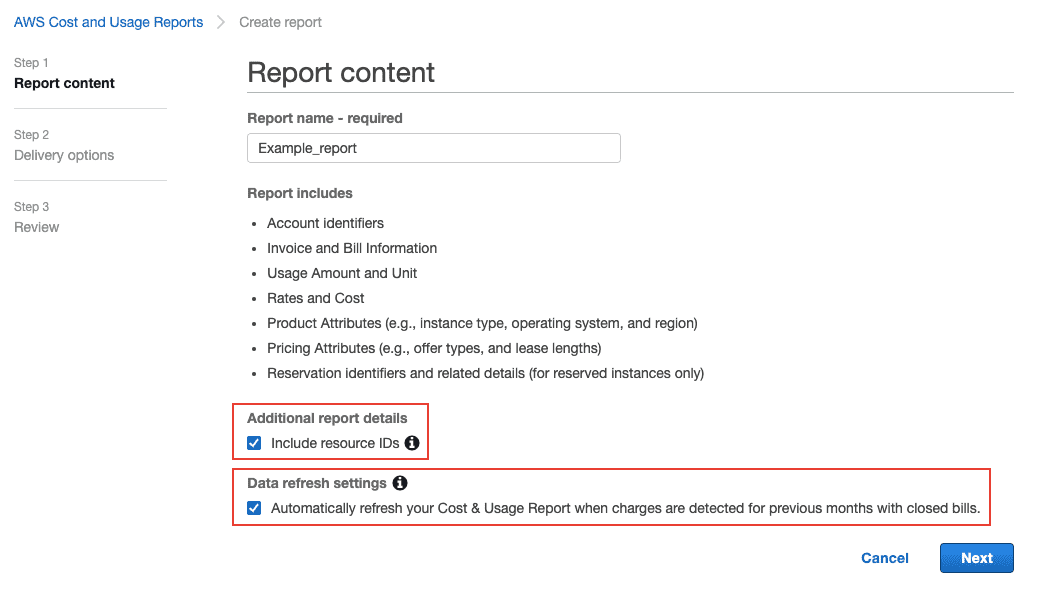Go to Step 2 Delivery options
This screenshot has width=1050, height=604.
64,155
